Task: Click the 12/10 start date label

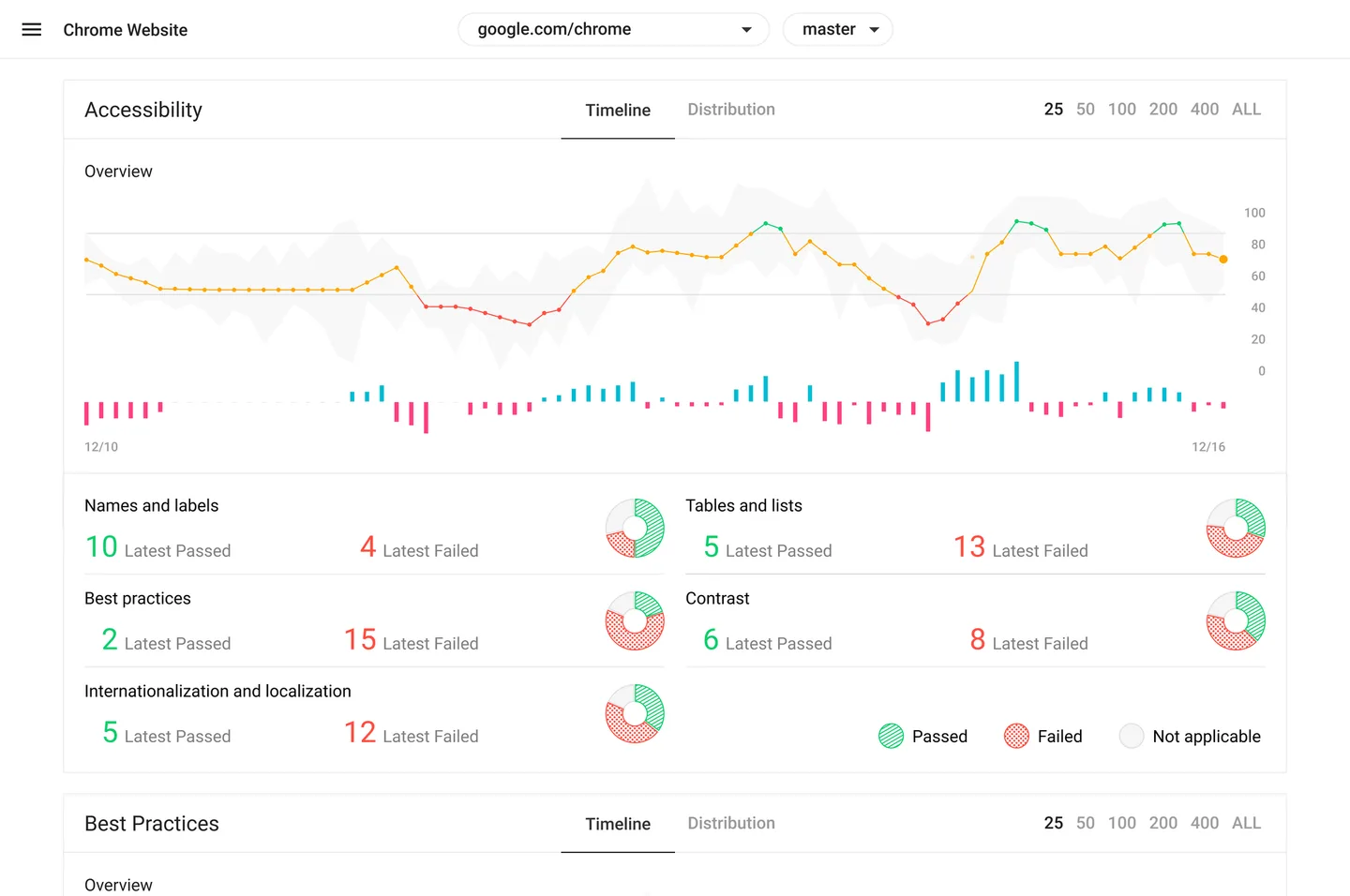Action: coord(101,447)
